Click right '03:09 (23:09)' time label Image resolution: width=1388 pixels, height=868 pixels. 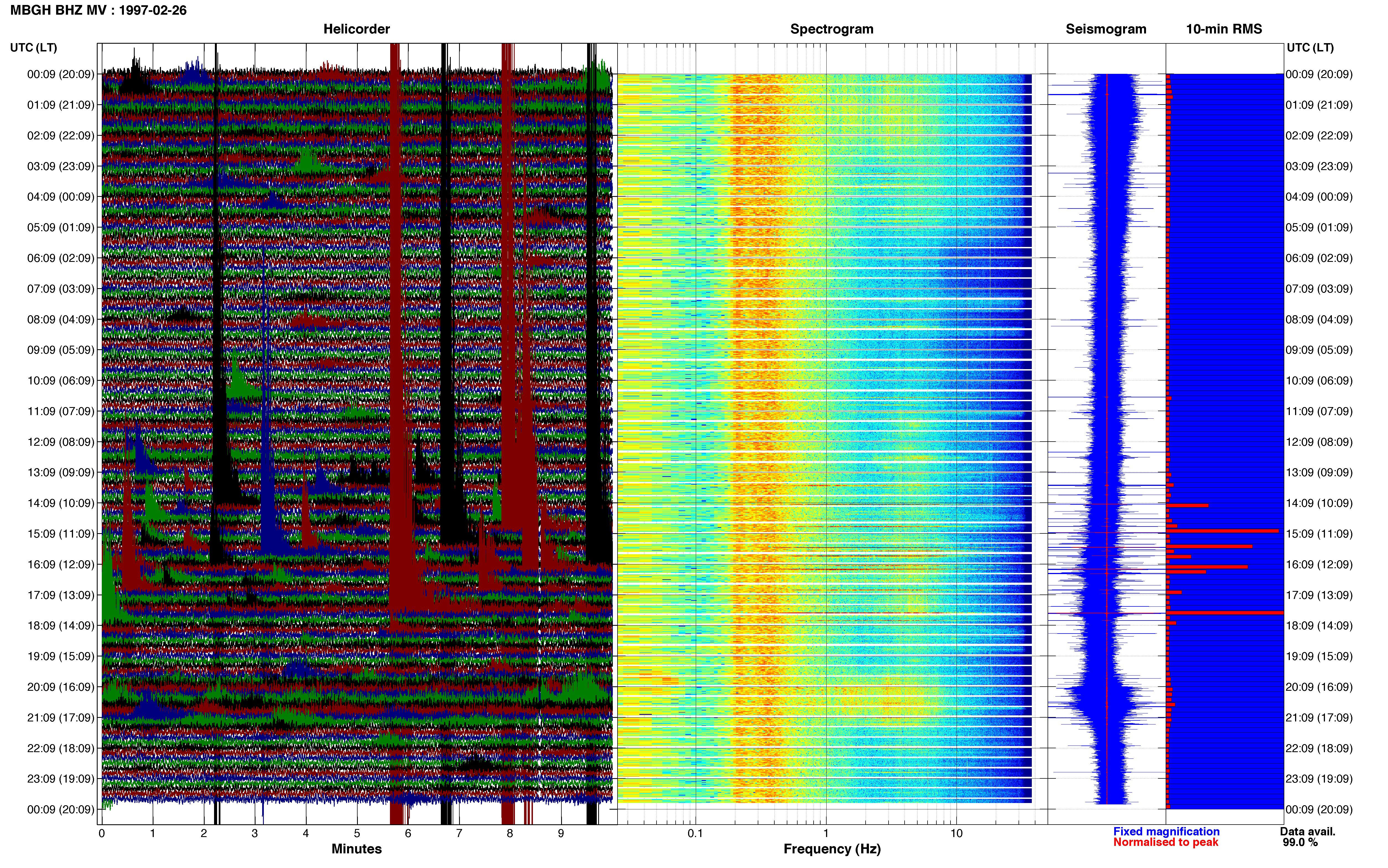(1319, 166)
